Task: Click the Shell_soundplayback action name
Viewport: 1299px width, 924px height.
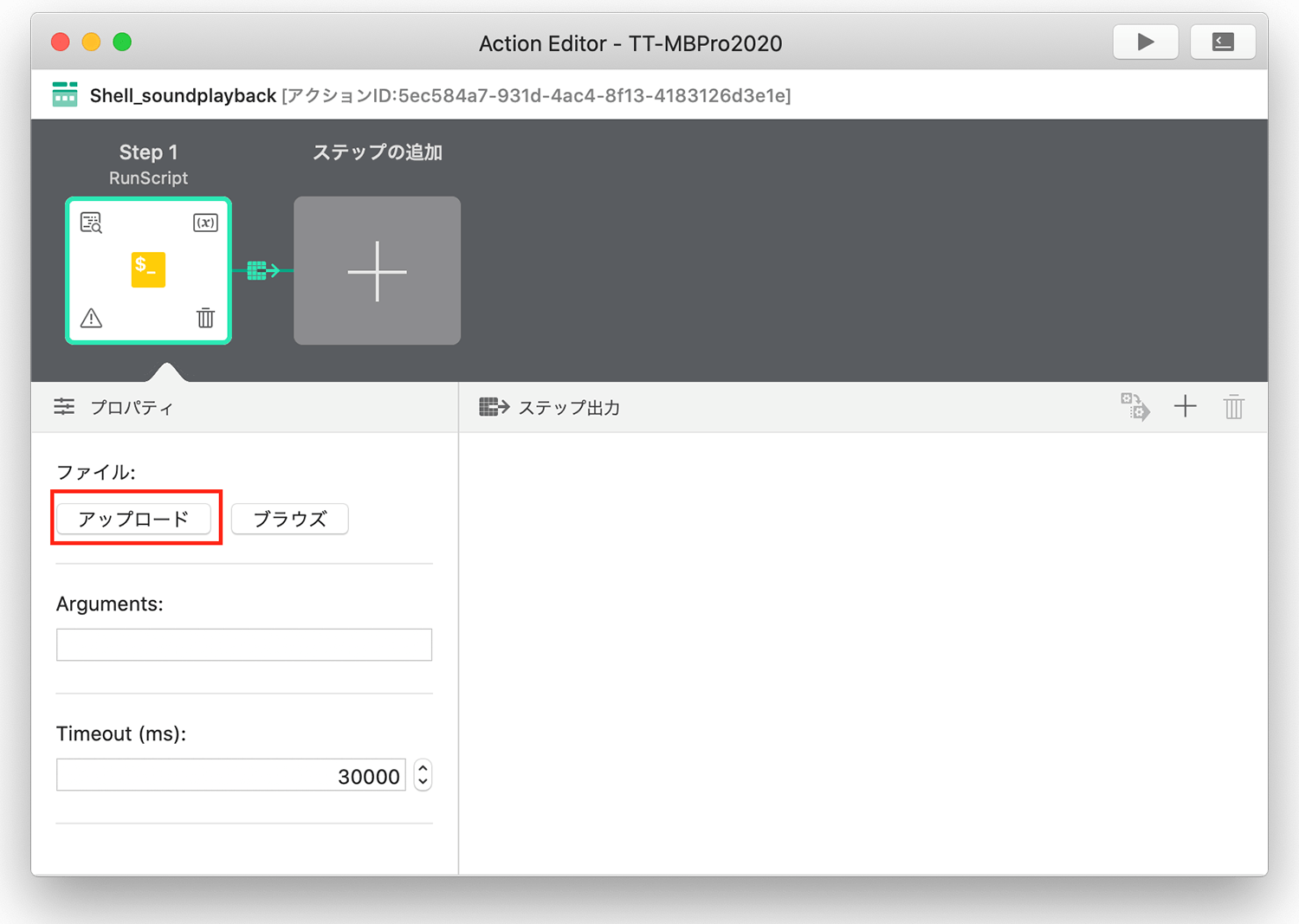Action: coord(183,95)
